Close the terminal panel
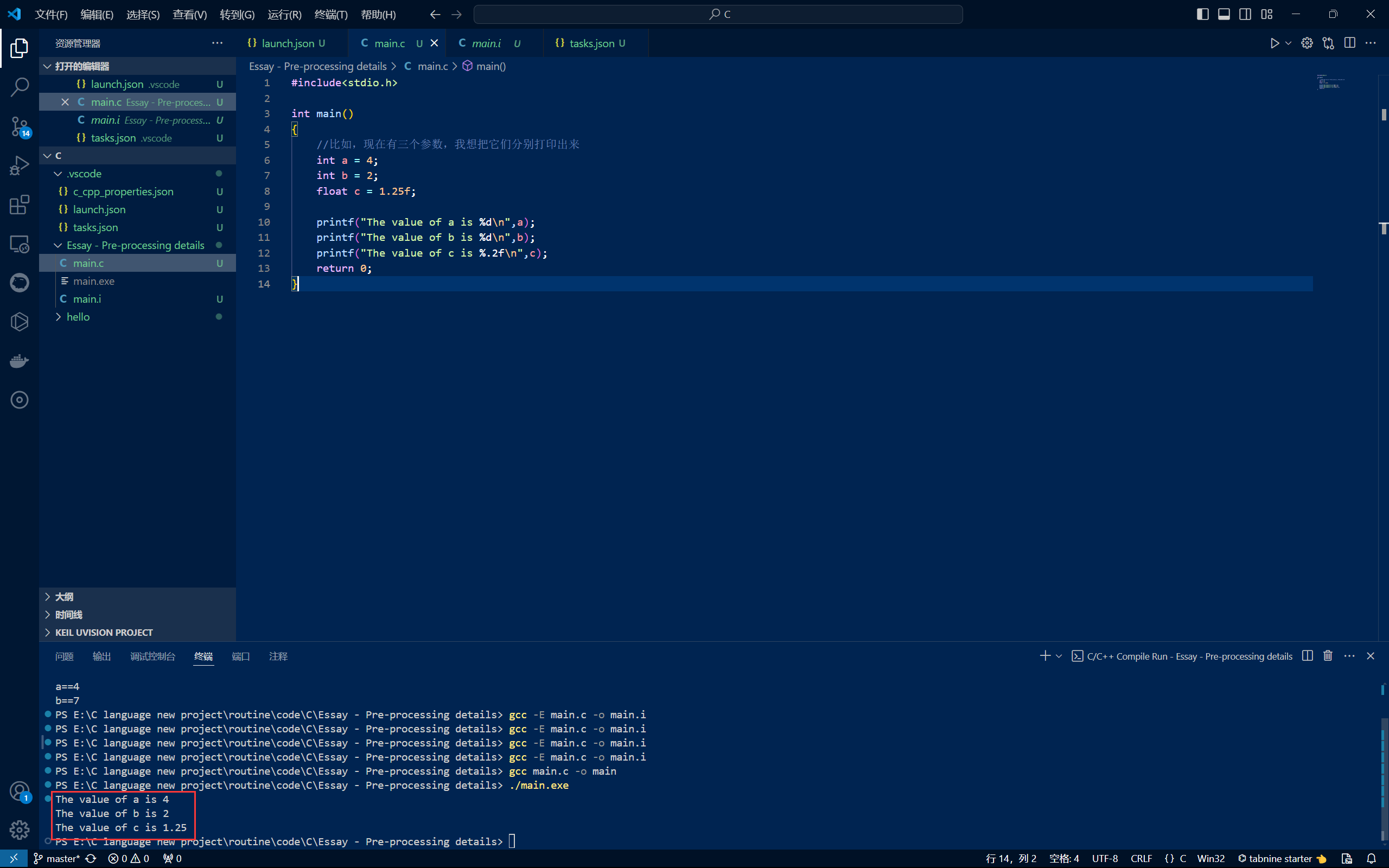Screen dimensions: 1389x868 [x=1371, y=655]
